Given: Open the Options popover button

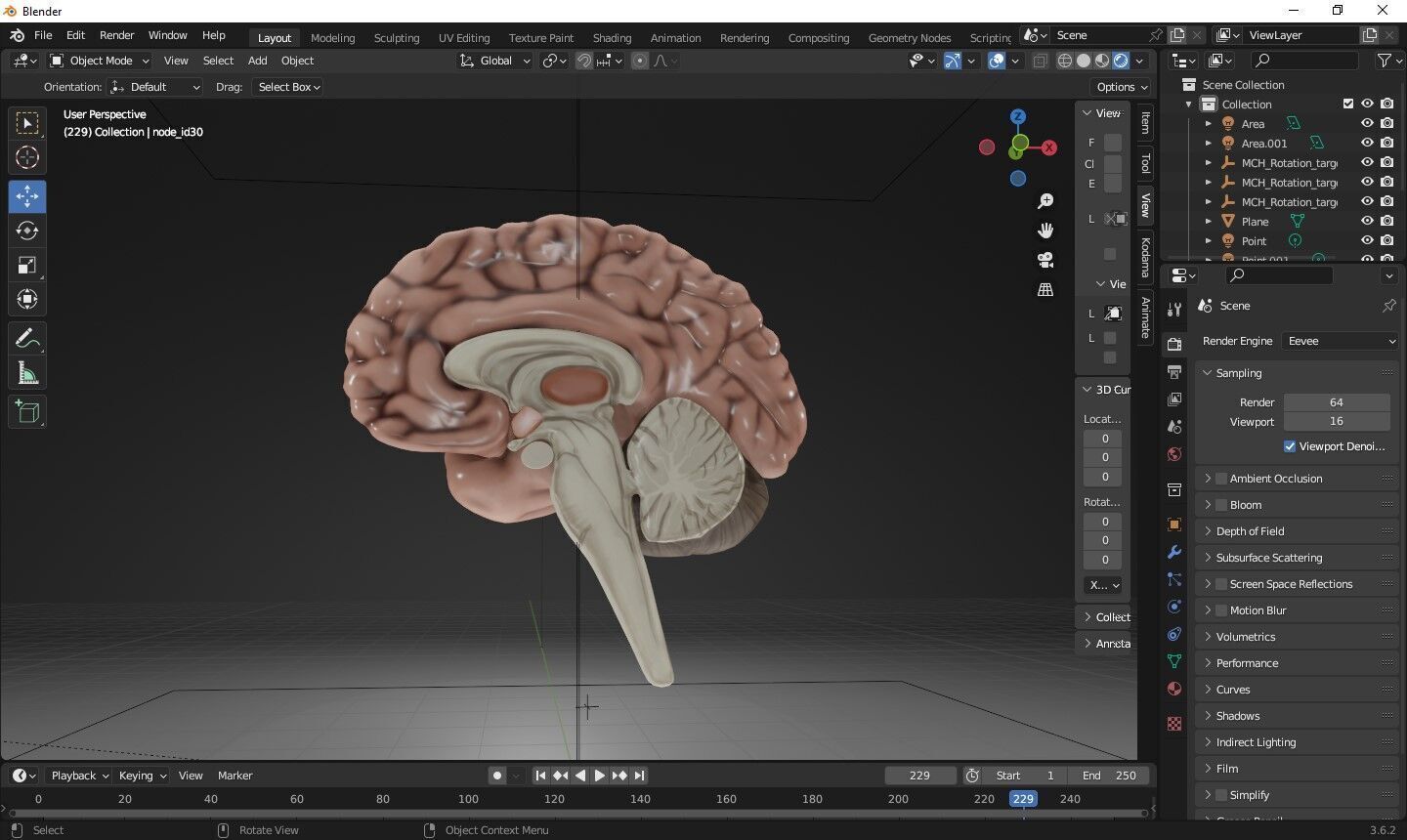Looking at the screenshot, I should tap(1121, 87).
